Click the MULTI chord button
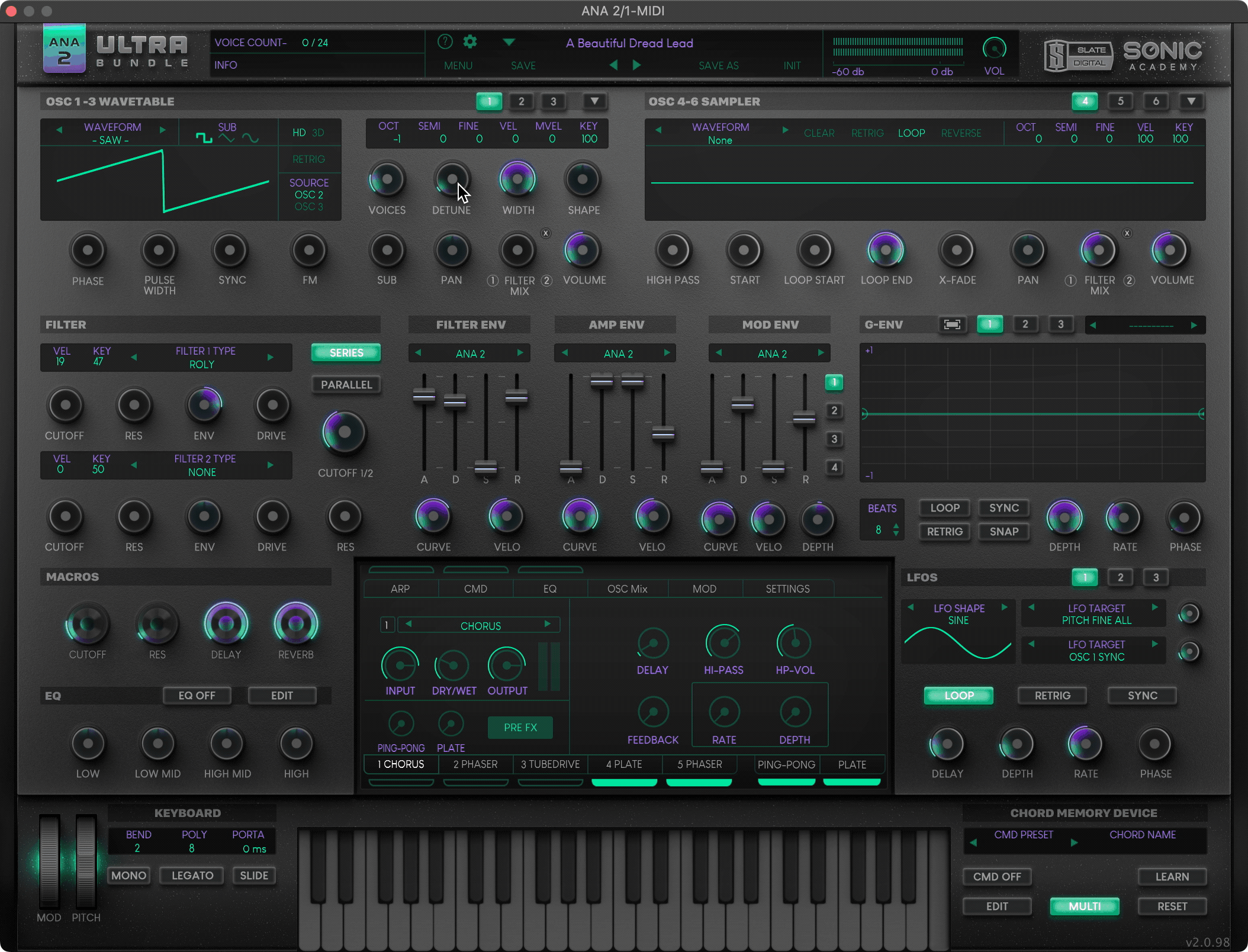Viewport: 1248px width, 952px height. coord(1085,906)
